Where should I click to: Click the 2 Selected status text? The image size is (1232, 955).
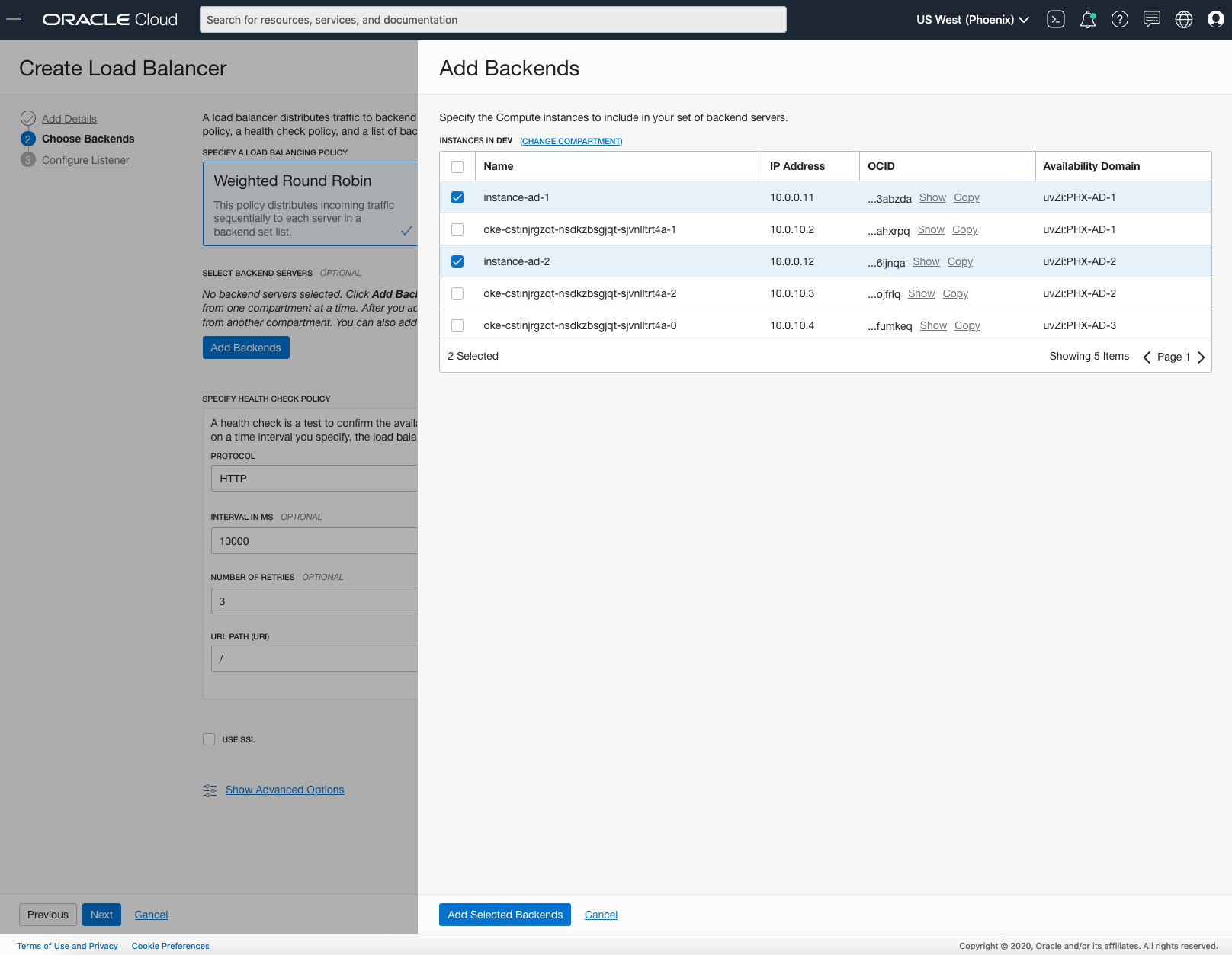tap(473, 356)
